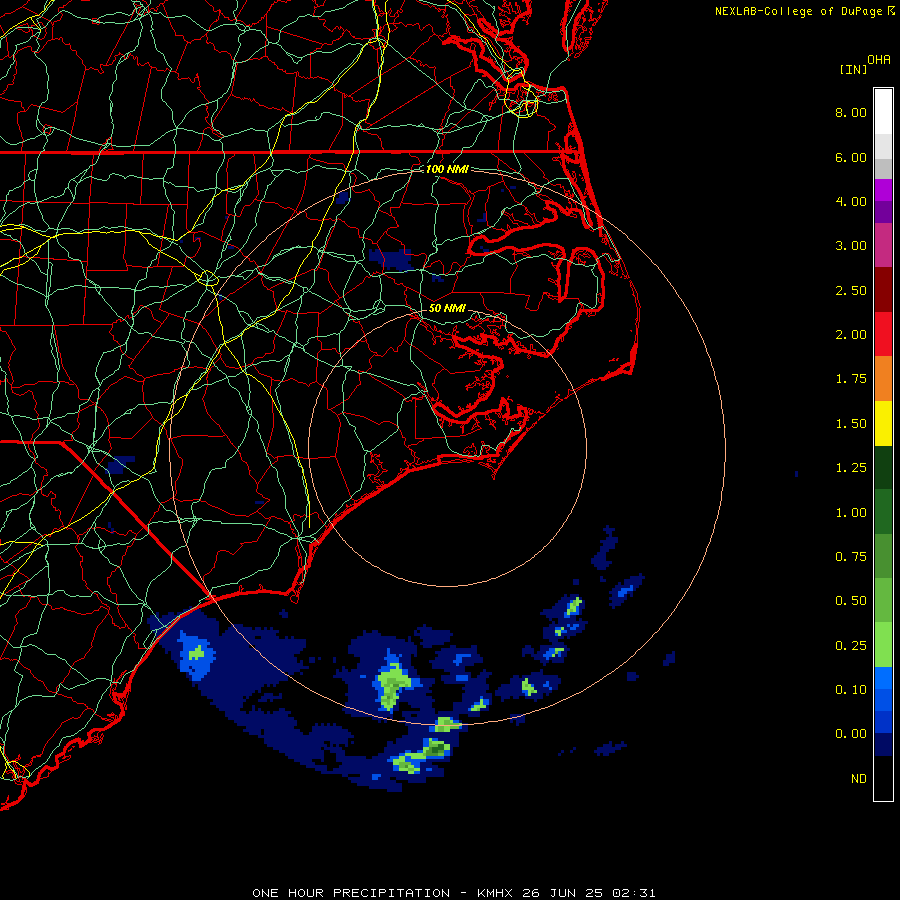
Task: Click the 2.50 legend value
Action: 851,290
